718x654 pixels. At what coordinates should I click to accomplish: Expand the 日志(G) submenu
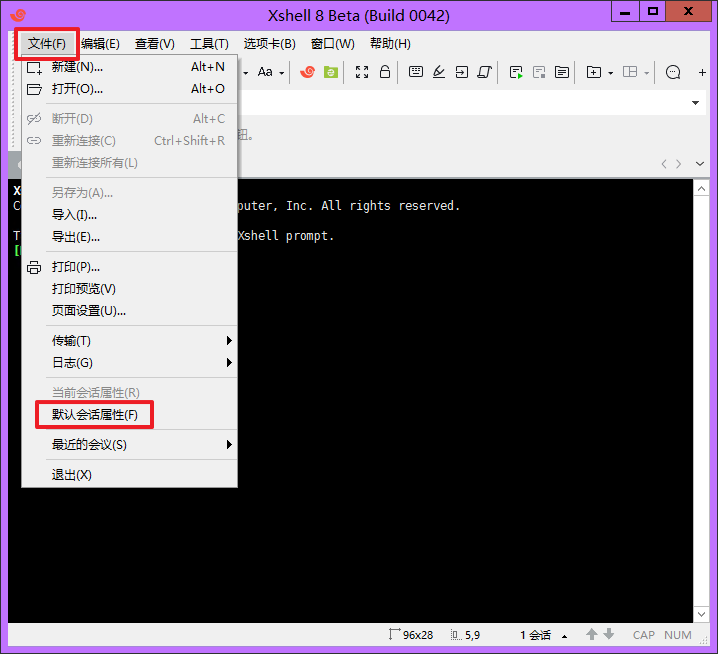pyautogui.click(x=130, y=363)
